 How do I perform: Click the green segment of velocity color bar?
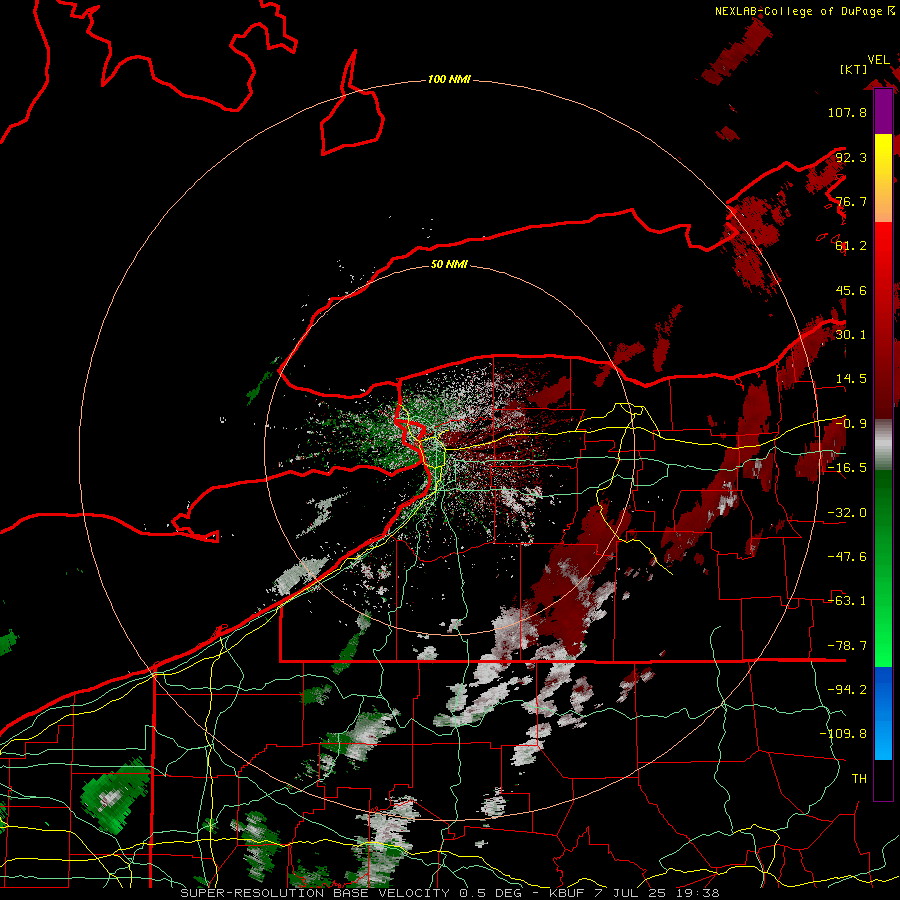click(883, 568)
